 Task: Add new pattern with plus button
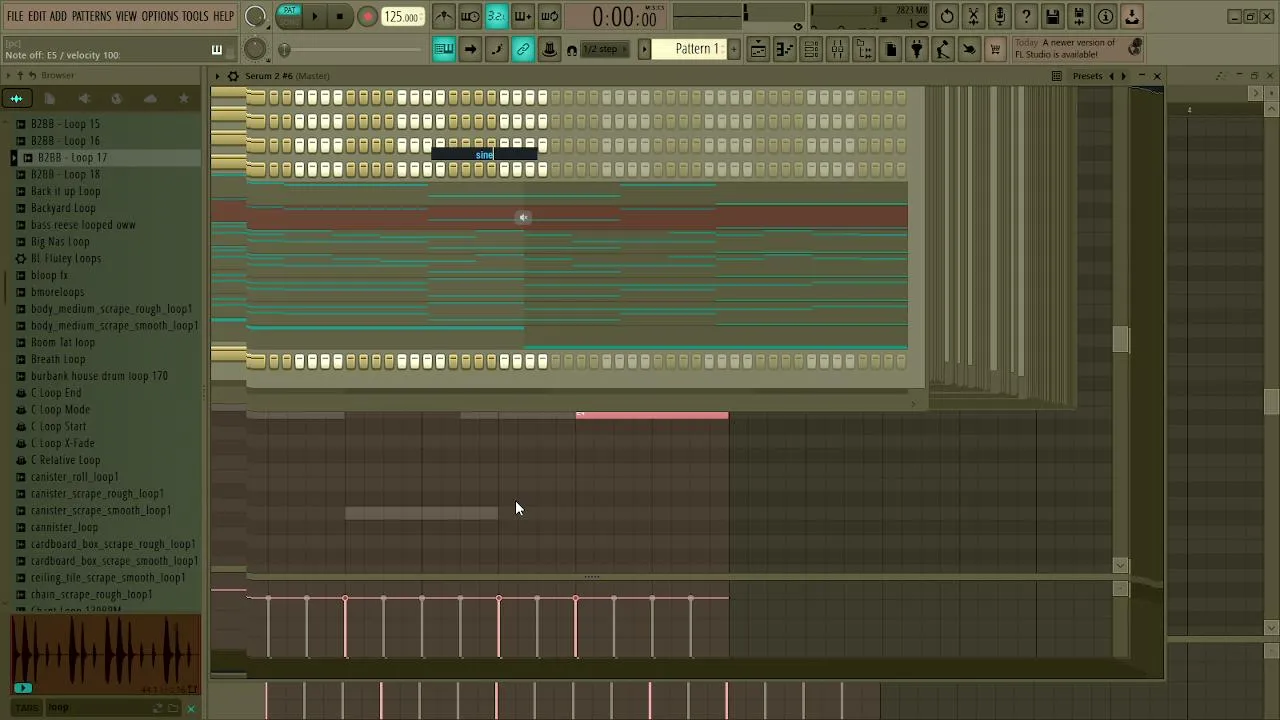point(734,49)
